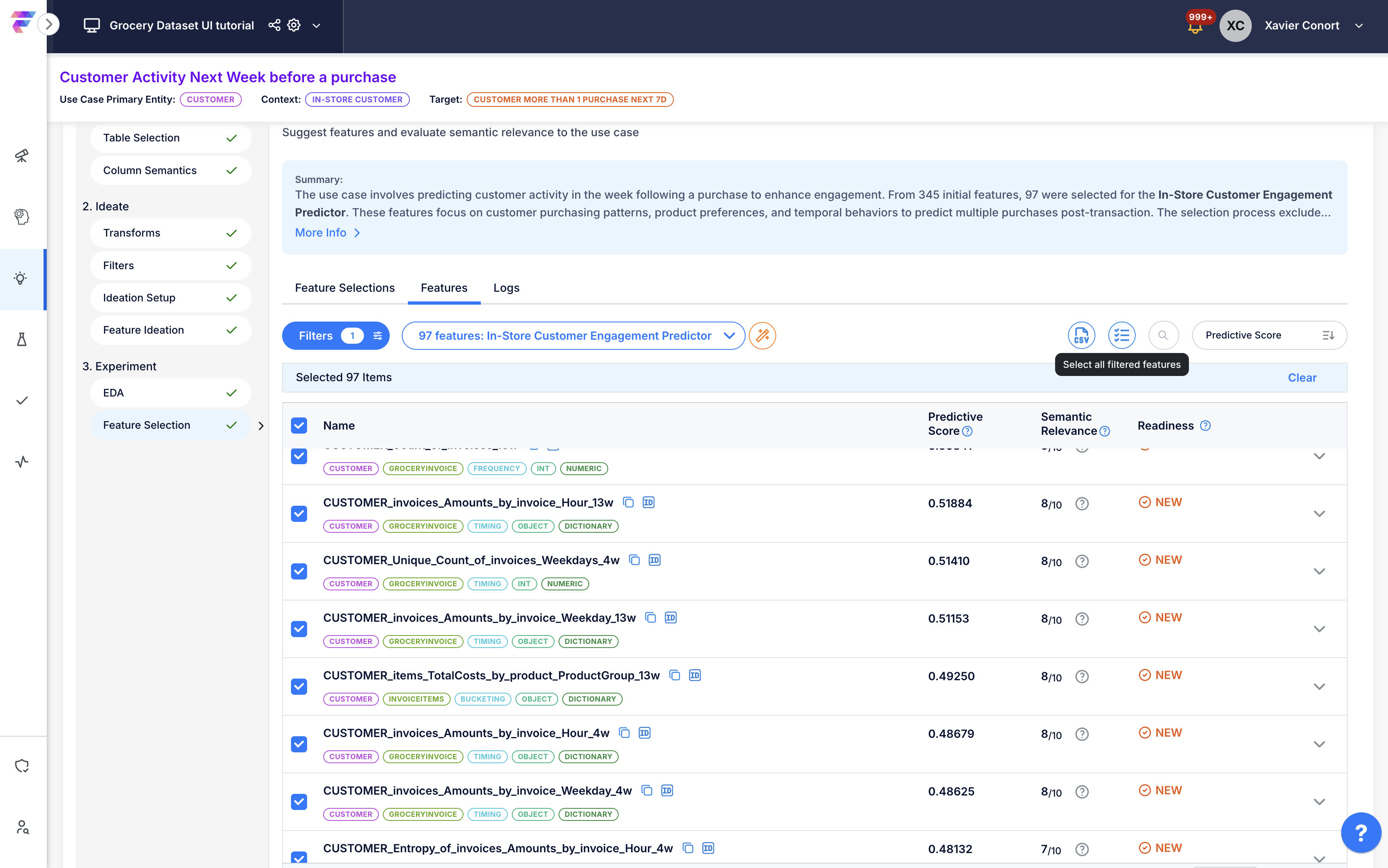Click the CSV download icon

1081,335
